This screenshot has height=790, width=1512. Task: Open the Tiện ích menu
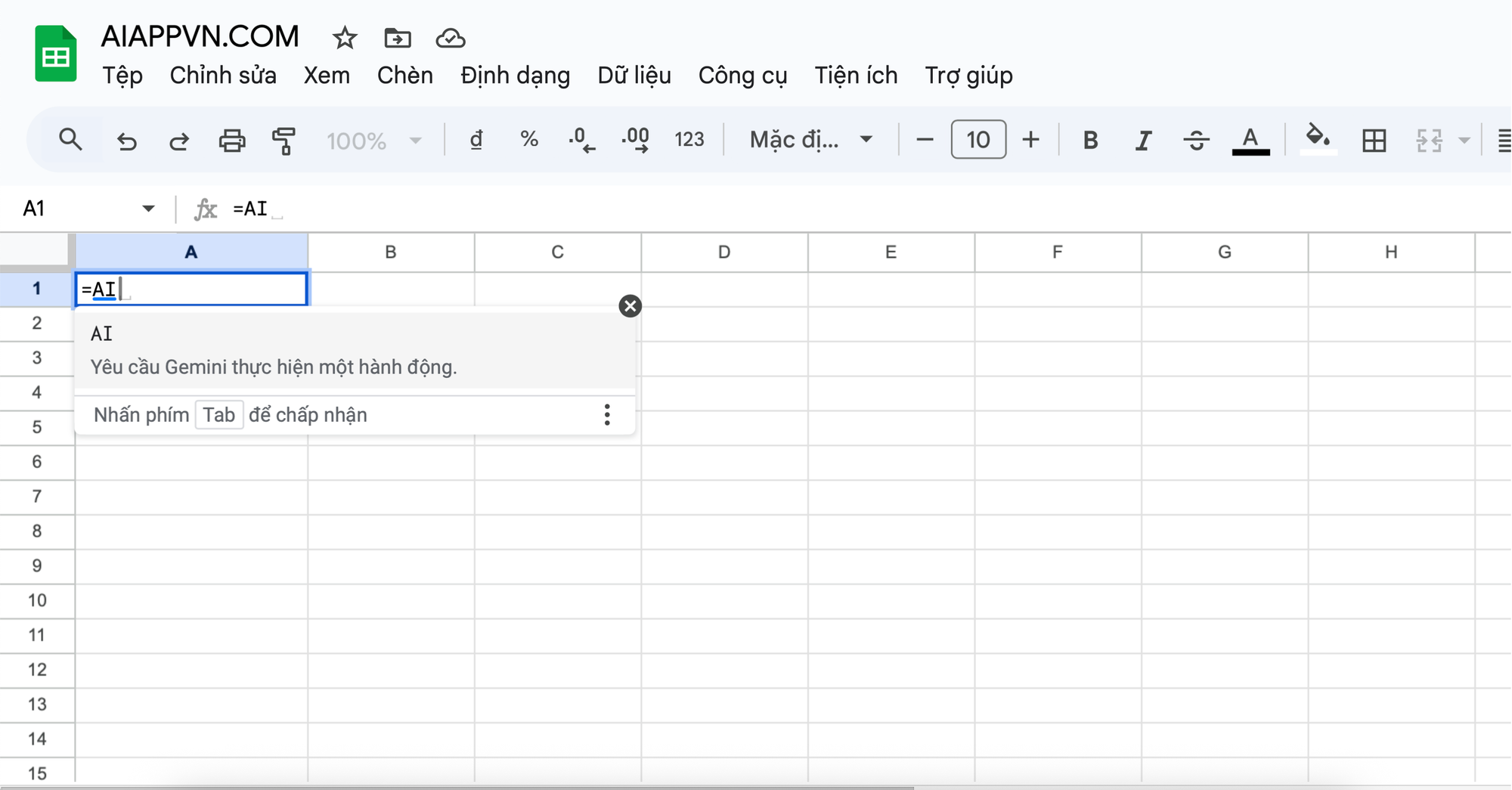[856, 76]
